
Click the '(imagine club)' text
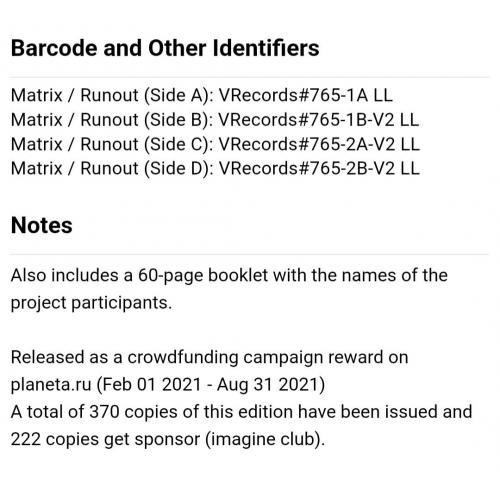point(265,439)
